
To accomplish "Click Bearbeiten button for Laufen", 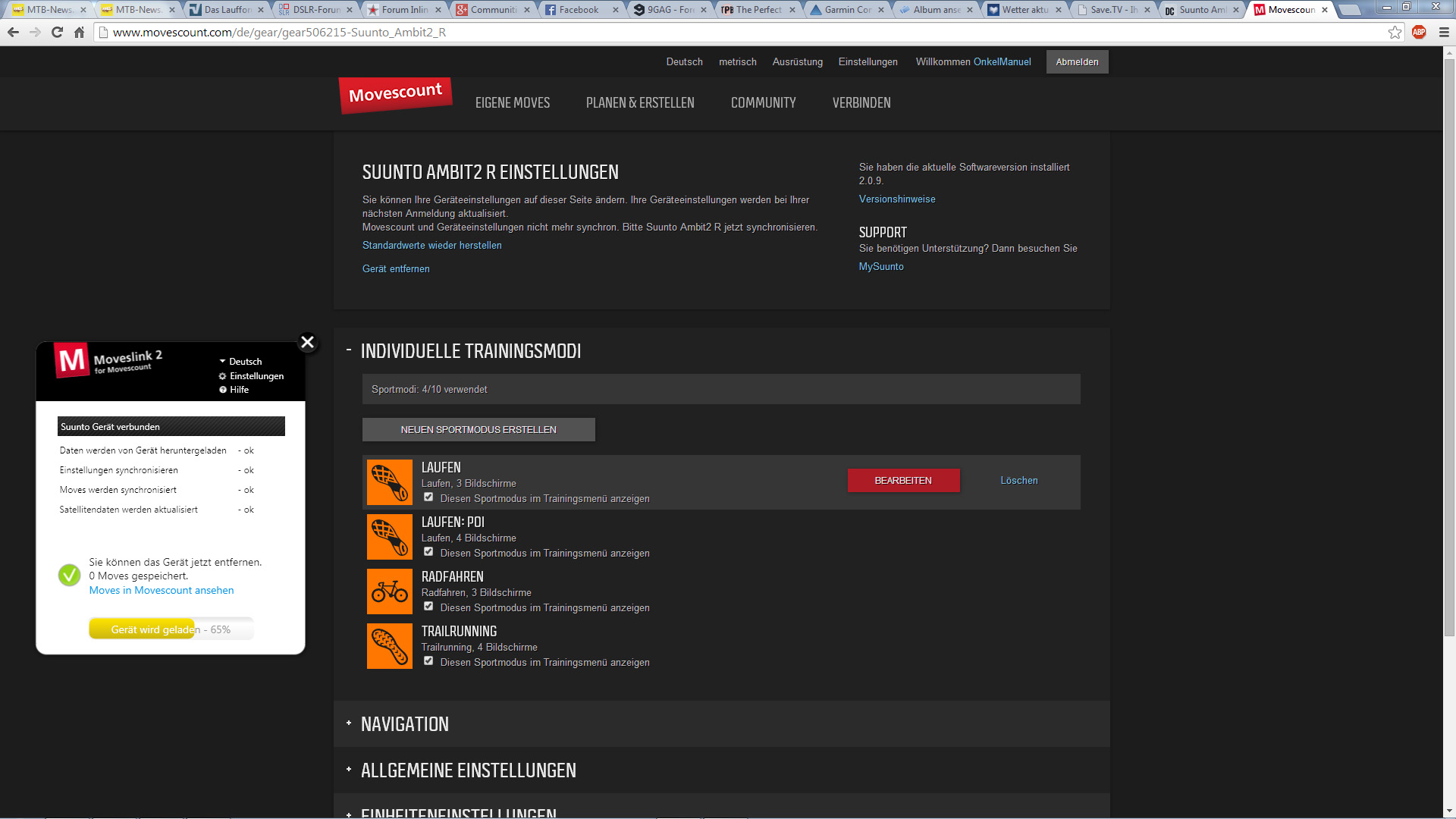I will (x=903, y=481).
